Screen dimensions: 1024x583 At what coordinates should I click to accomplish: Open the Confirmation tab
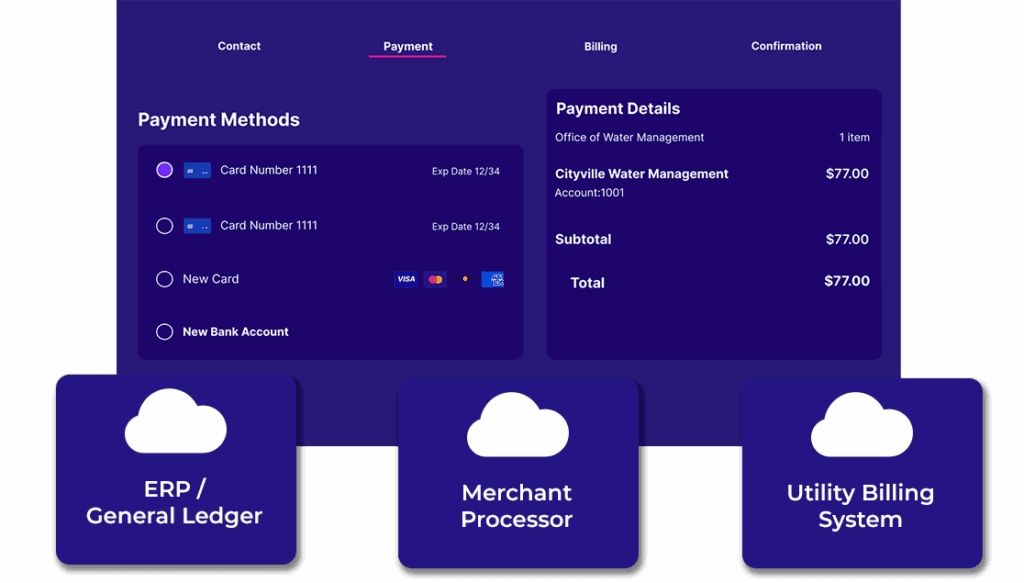tap(786, 46)
